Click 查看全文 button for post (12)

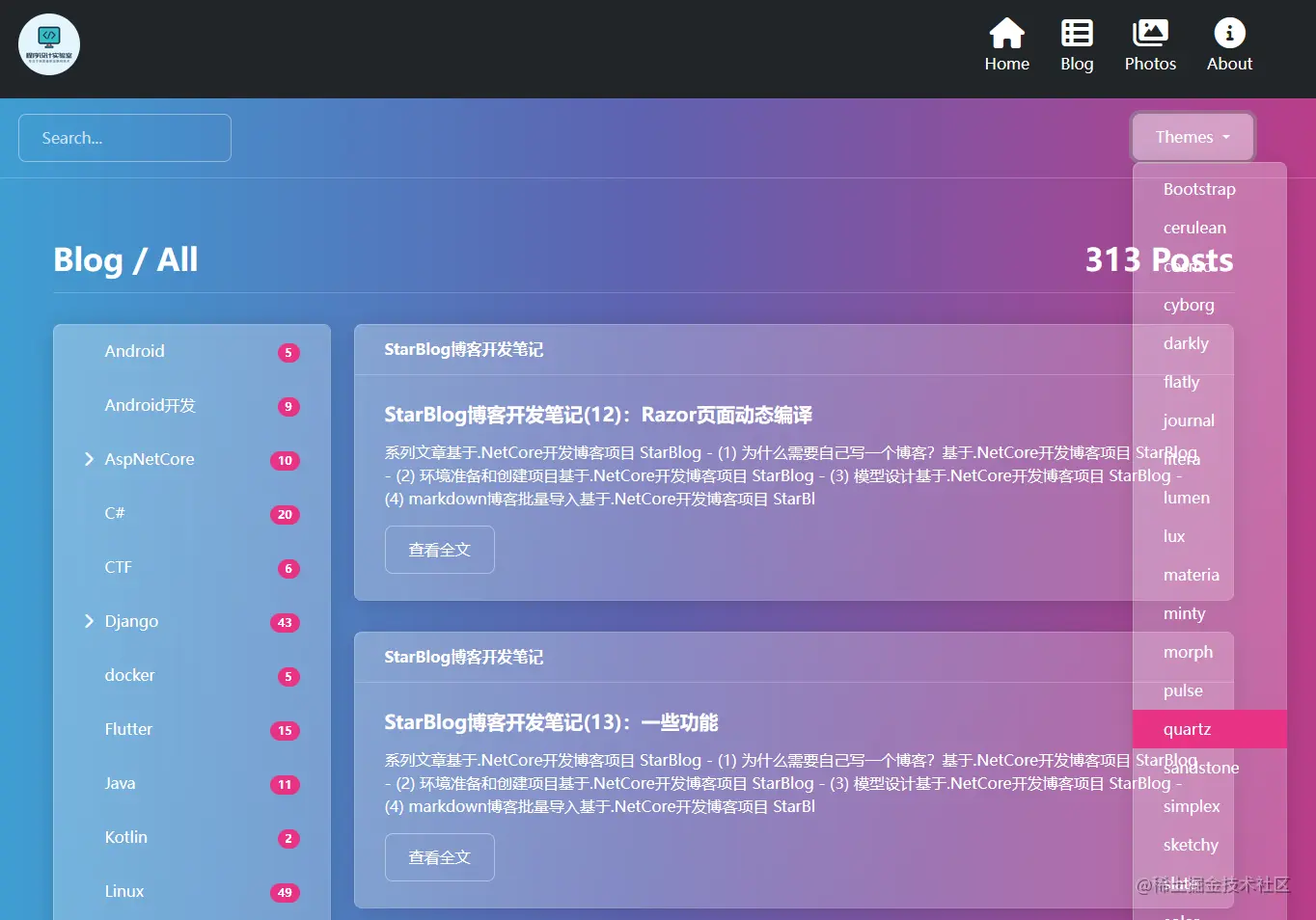point(440,550)
